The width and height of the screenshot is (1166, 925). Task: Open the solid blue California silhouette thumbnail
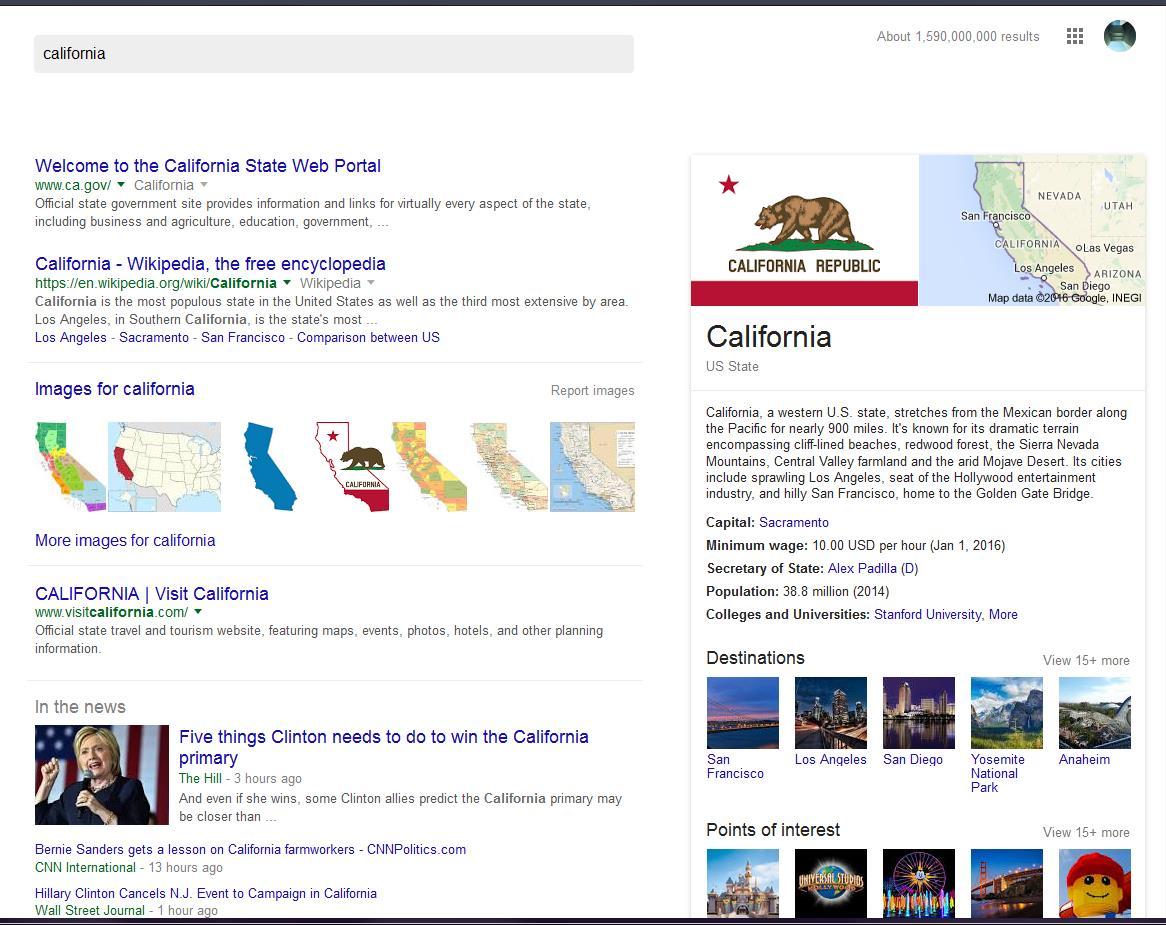coord(270,467)
